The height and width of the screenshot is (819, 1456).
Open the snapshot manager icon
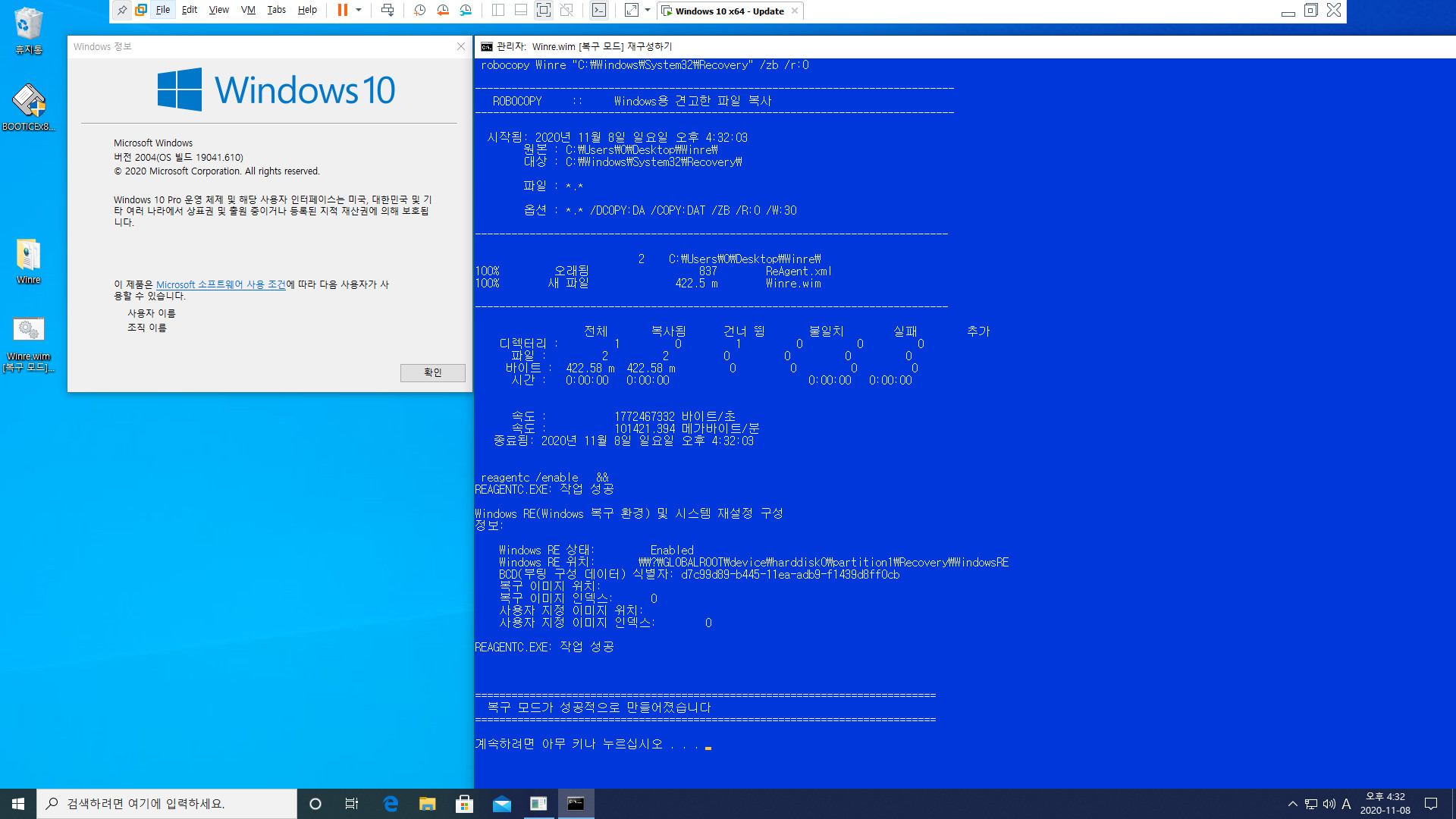tap(466, 11)
